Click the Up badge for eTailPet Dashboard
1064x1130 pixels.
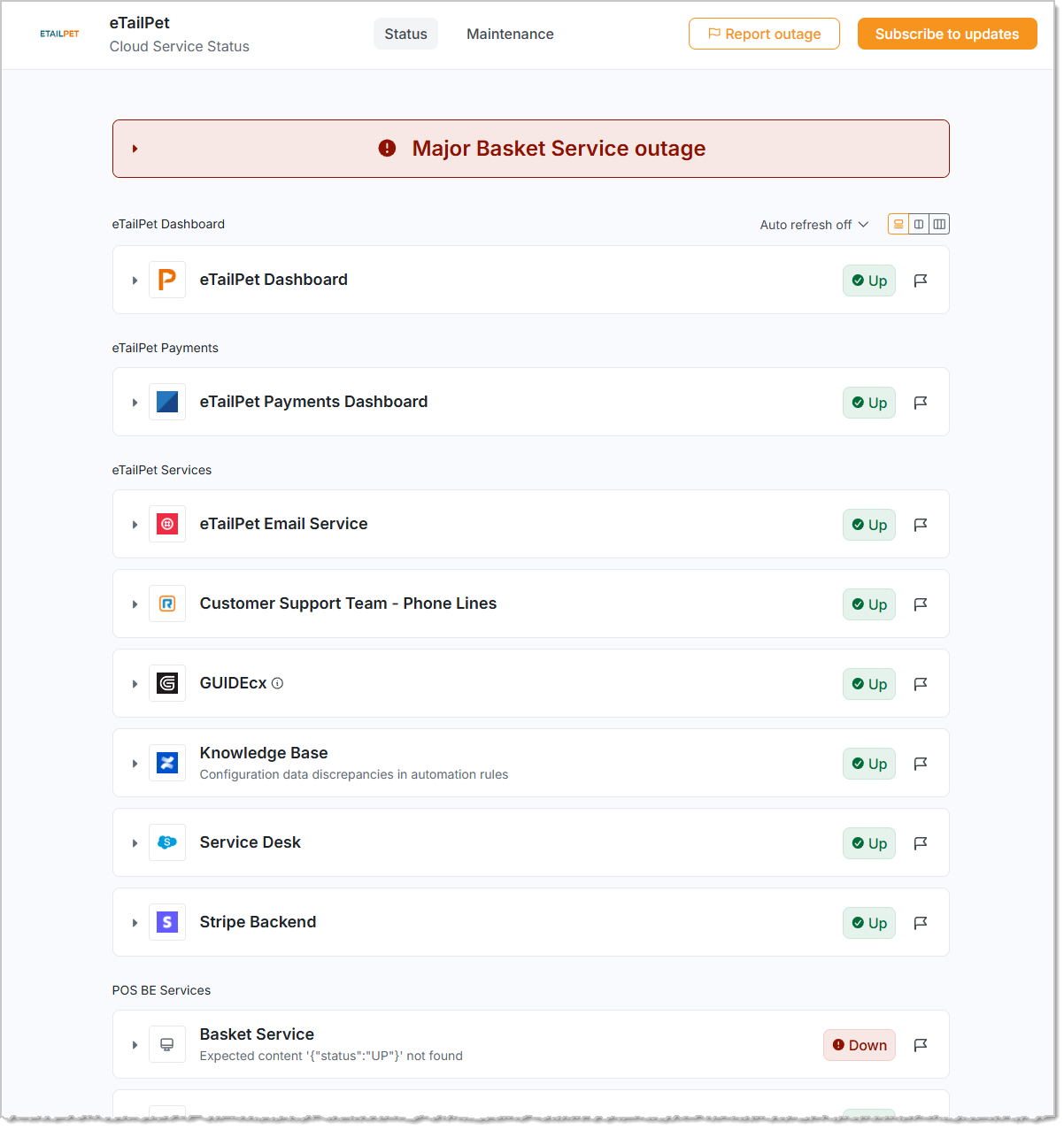coord(869,281)
